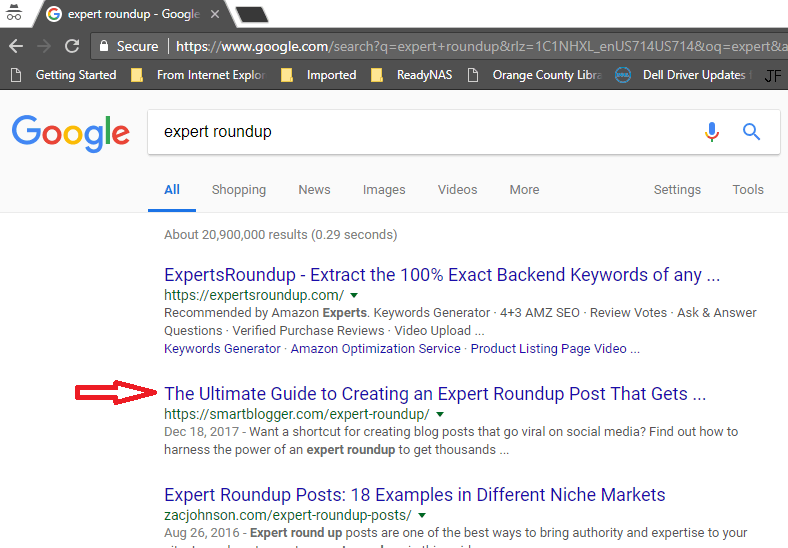Click the From Internet Explorer folder icon

click(137, 75)
